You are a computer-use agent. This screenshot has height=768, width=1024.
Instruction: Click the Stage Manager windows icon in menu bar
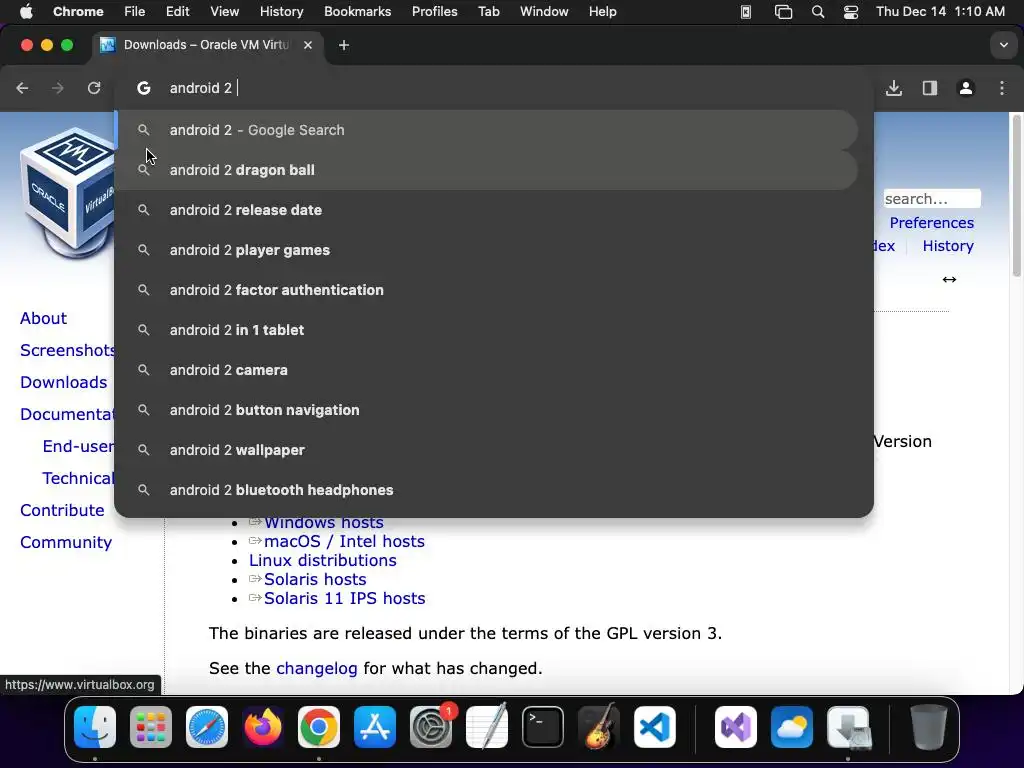pos(783,12)
